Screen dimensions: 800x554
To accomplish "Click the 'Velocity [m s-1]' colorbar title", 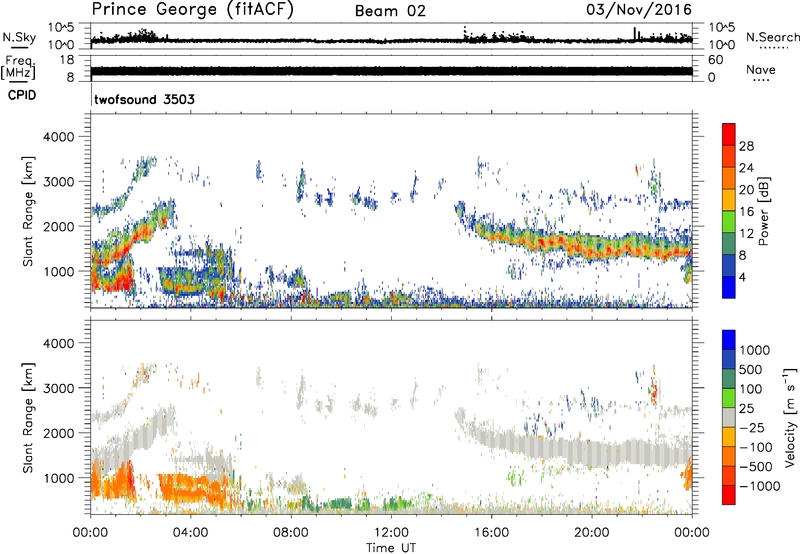I will click(790, 418).
